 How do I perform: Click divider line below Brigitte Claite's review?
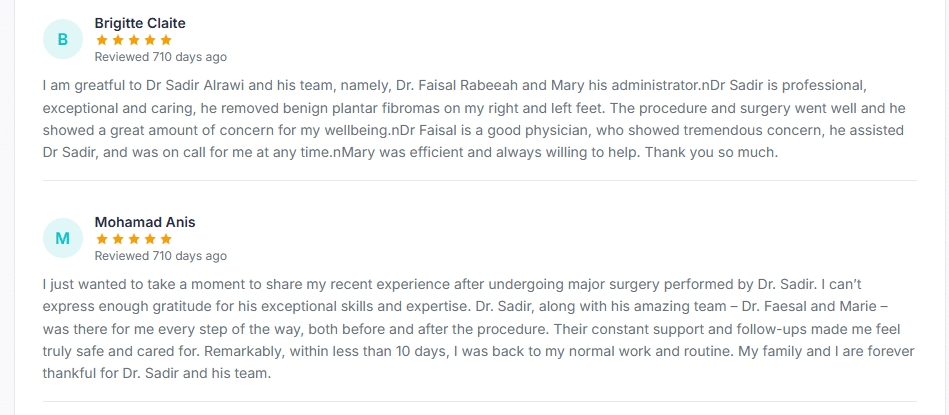click(x=479, y=180)
